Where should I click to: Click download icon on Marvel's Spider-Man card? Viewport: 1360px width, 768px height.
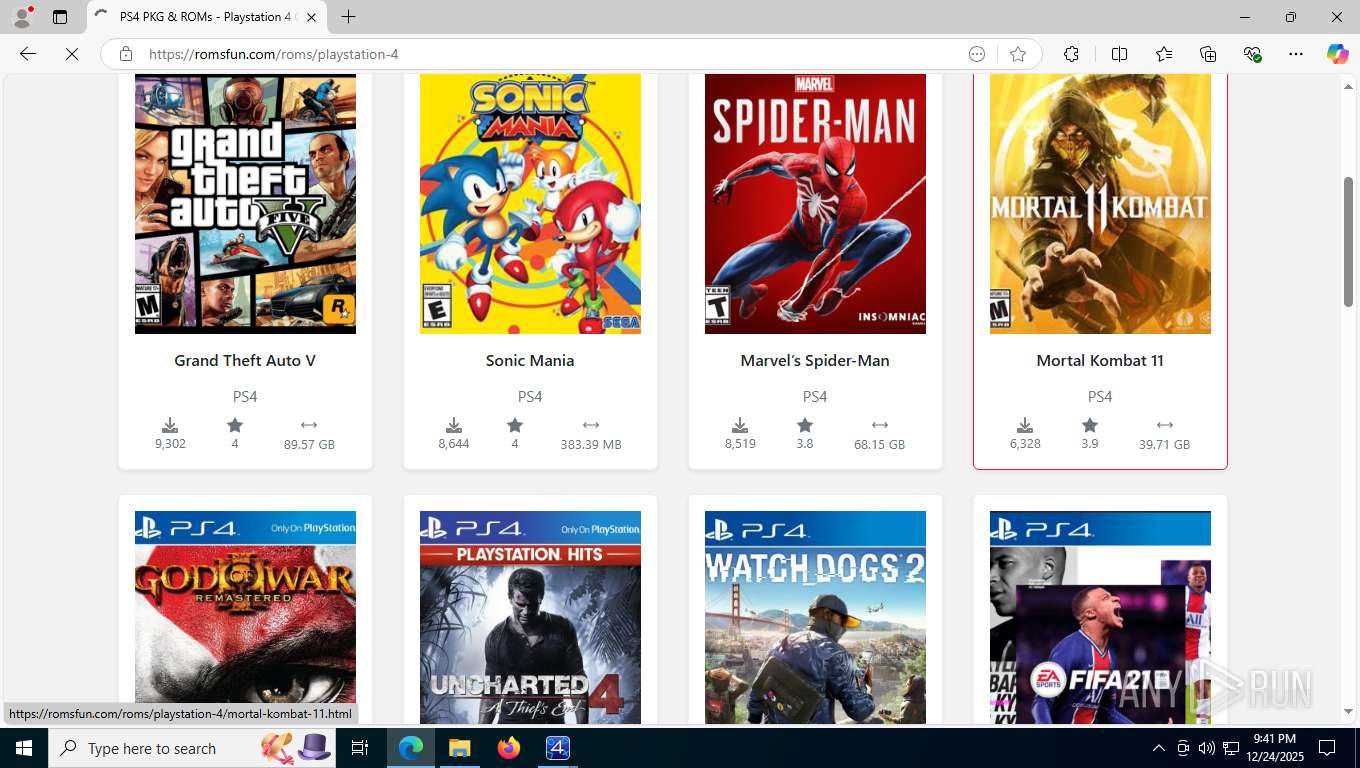tap(740, 425)
